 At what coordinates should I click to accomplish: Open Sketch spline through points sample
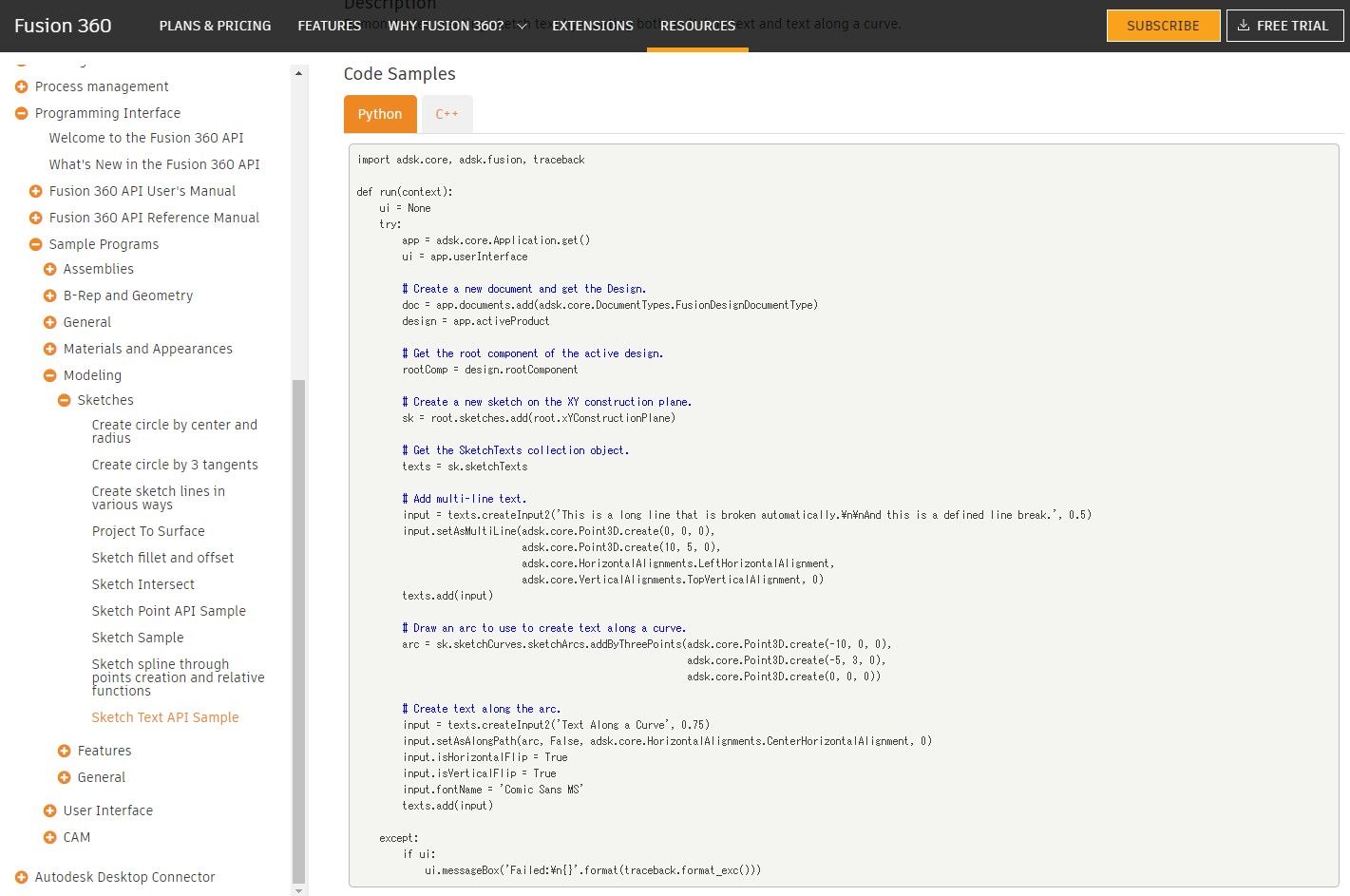(x=179, y=677)
